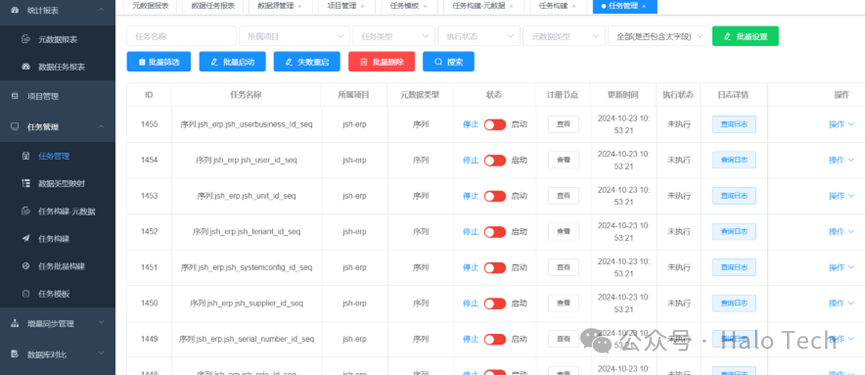Click the 数据类型映射 sidebar icon
The width and height of the screenshot is (865, 375).
click(25, 183)
